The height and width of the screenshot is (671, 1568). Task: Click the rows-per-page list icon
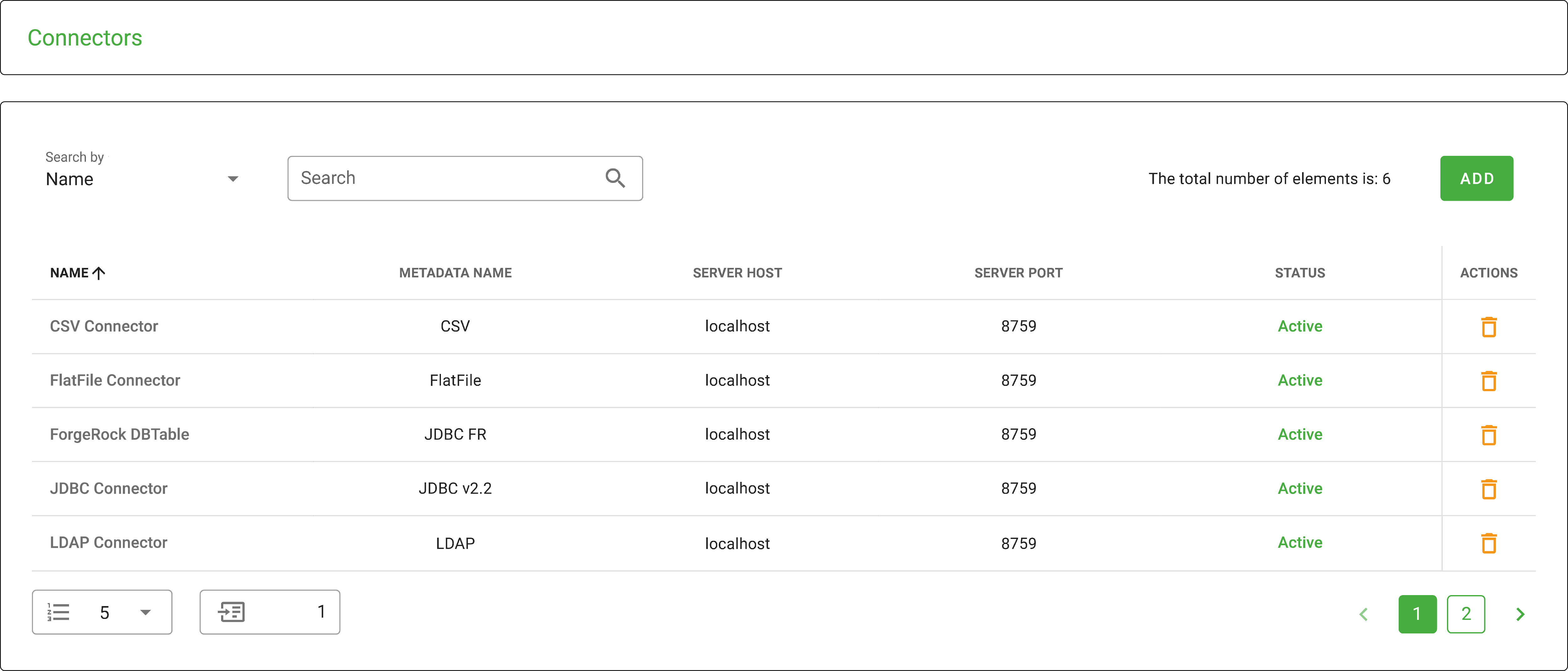tap(58, 612)
